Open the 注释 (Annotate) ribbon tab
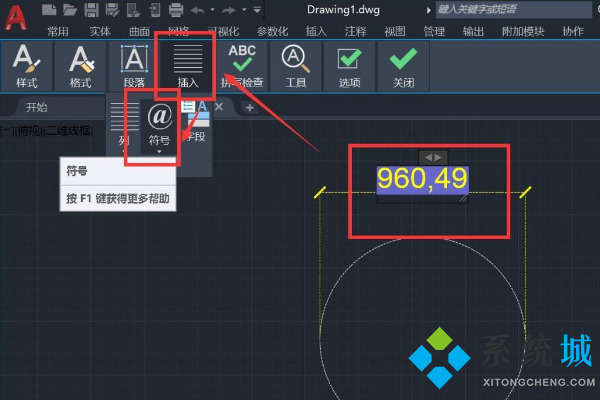This screenshot has height=400, width=600. [x=355, y=31]
